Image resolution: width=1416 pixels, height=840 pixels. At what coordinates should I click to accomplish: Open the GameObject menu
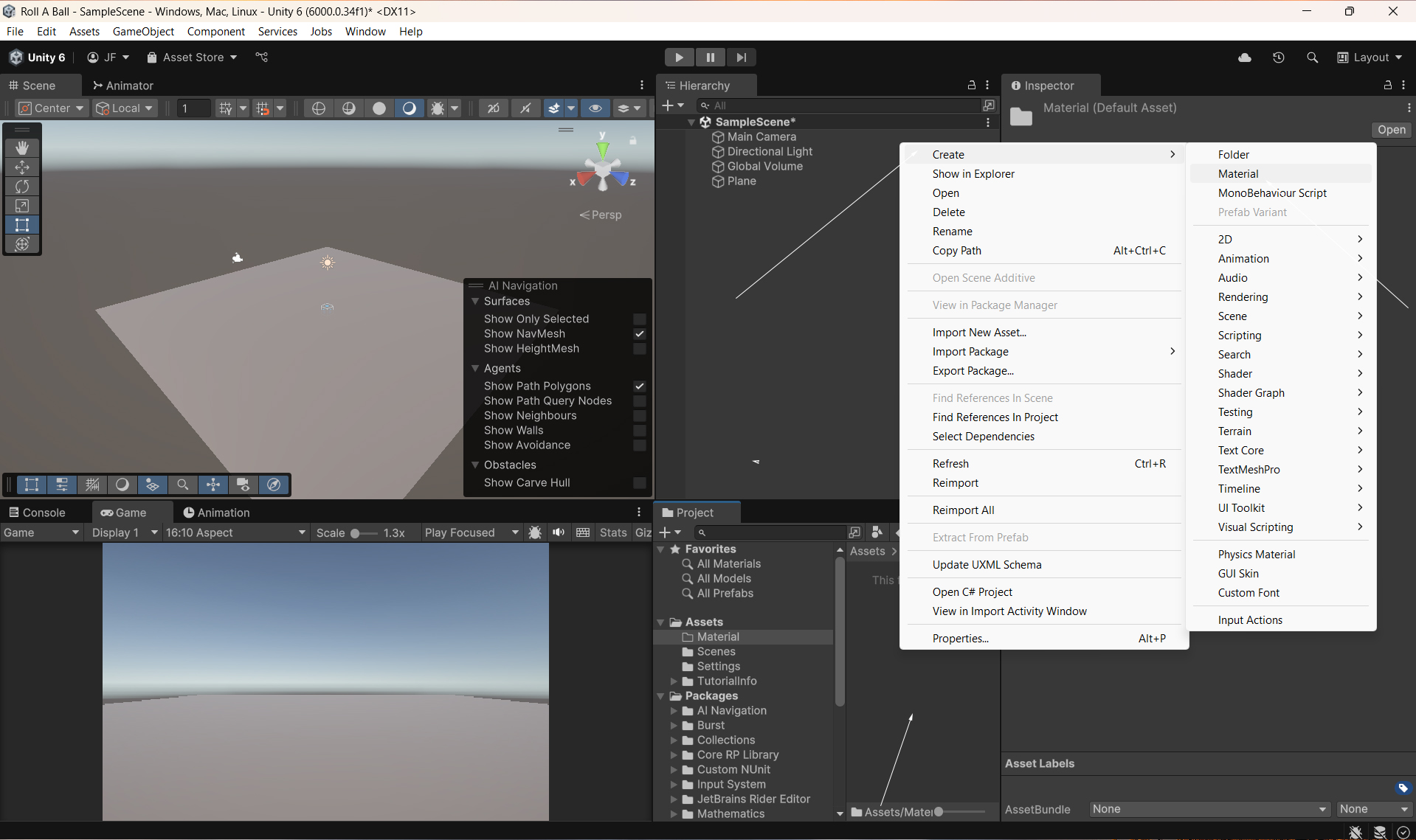click(x=143, y=32)
